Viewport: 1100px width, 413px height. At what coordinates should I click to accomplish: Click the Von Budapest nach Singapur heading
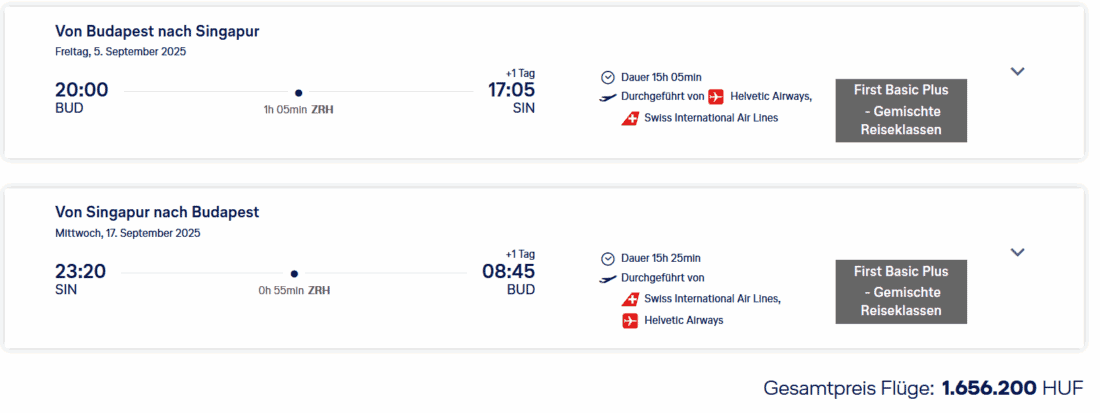157,31
